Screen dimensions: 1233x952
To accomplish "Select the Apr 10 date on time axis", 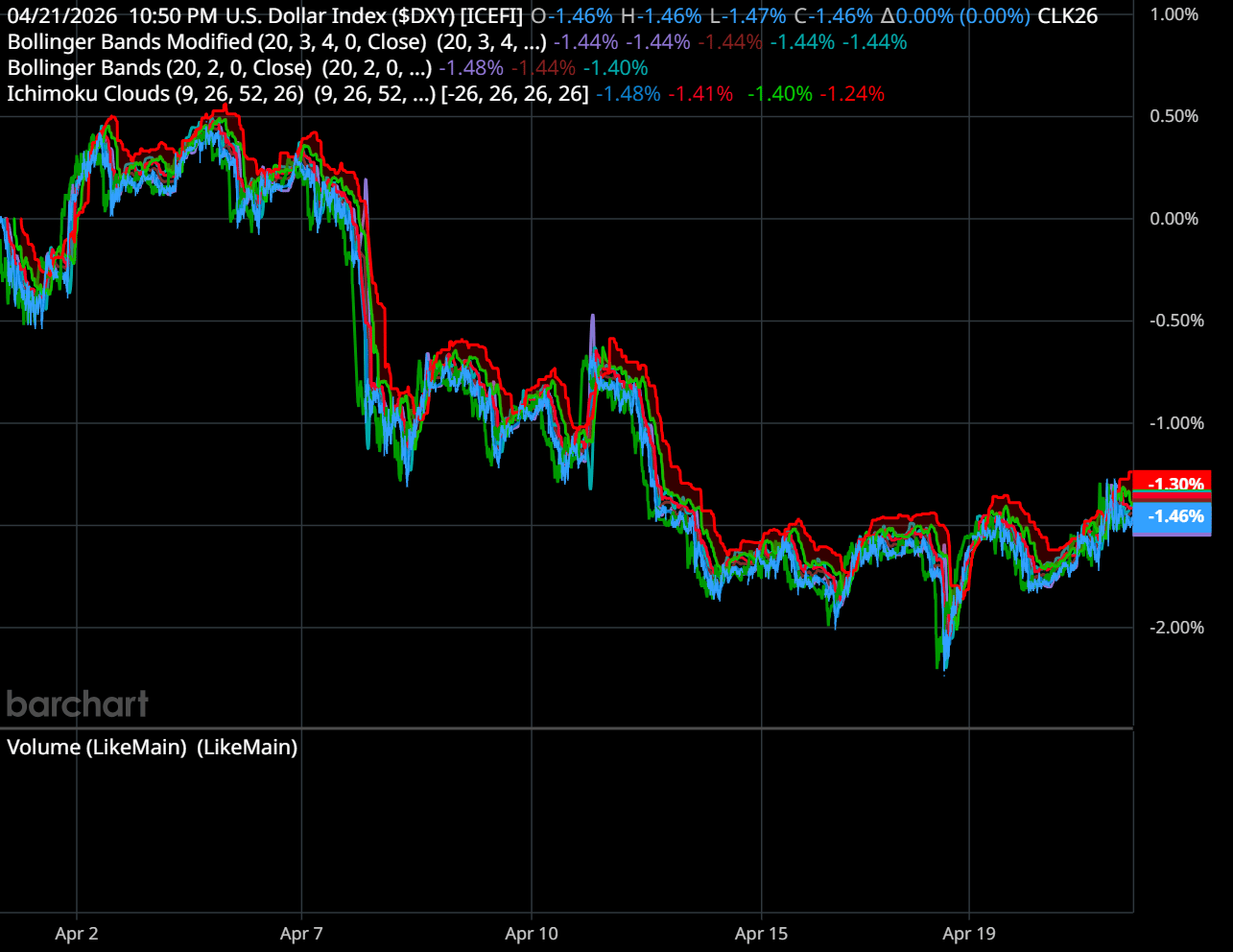I will [x=532, y=934].
